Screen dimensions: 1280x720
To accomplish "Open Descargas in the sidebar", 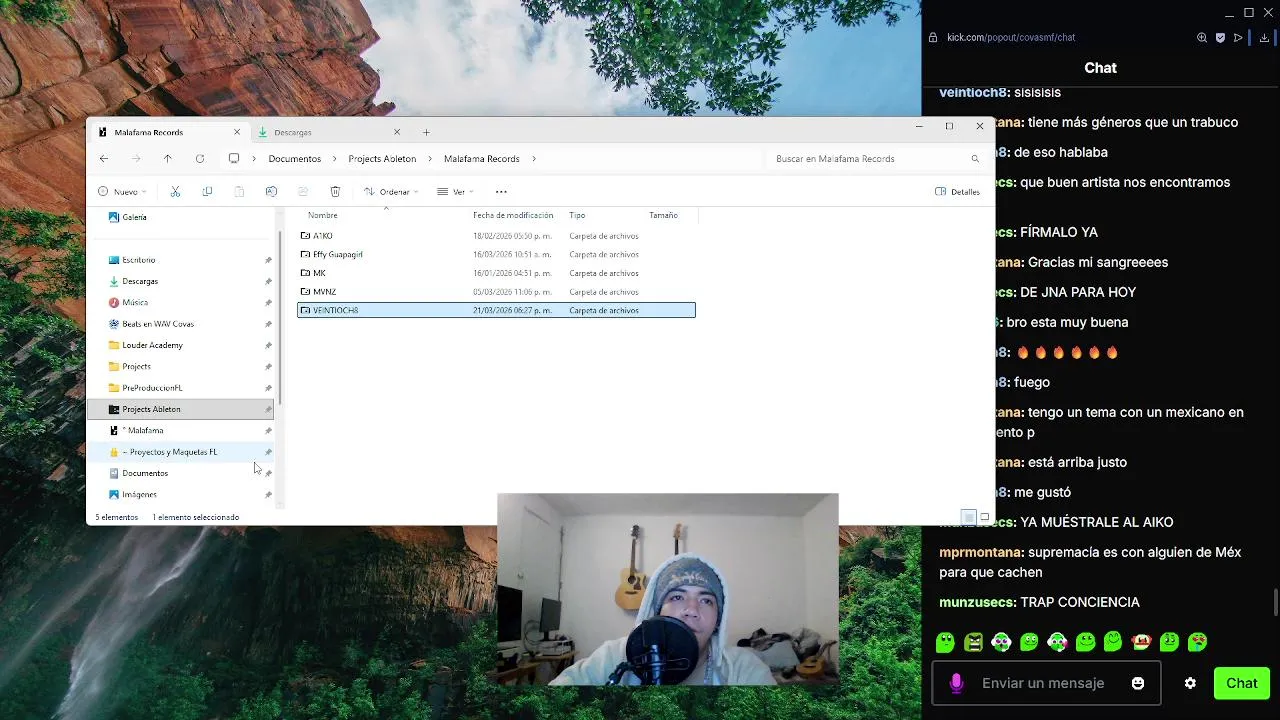I will (x=140, y=281).
